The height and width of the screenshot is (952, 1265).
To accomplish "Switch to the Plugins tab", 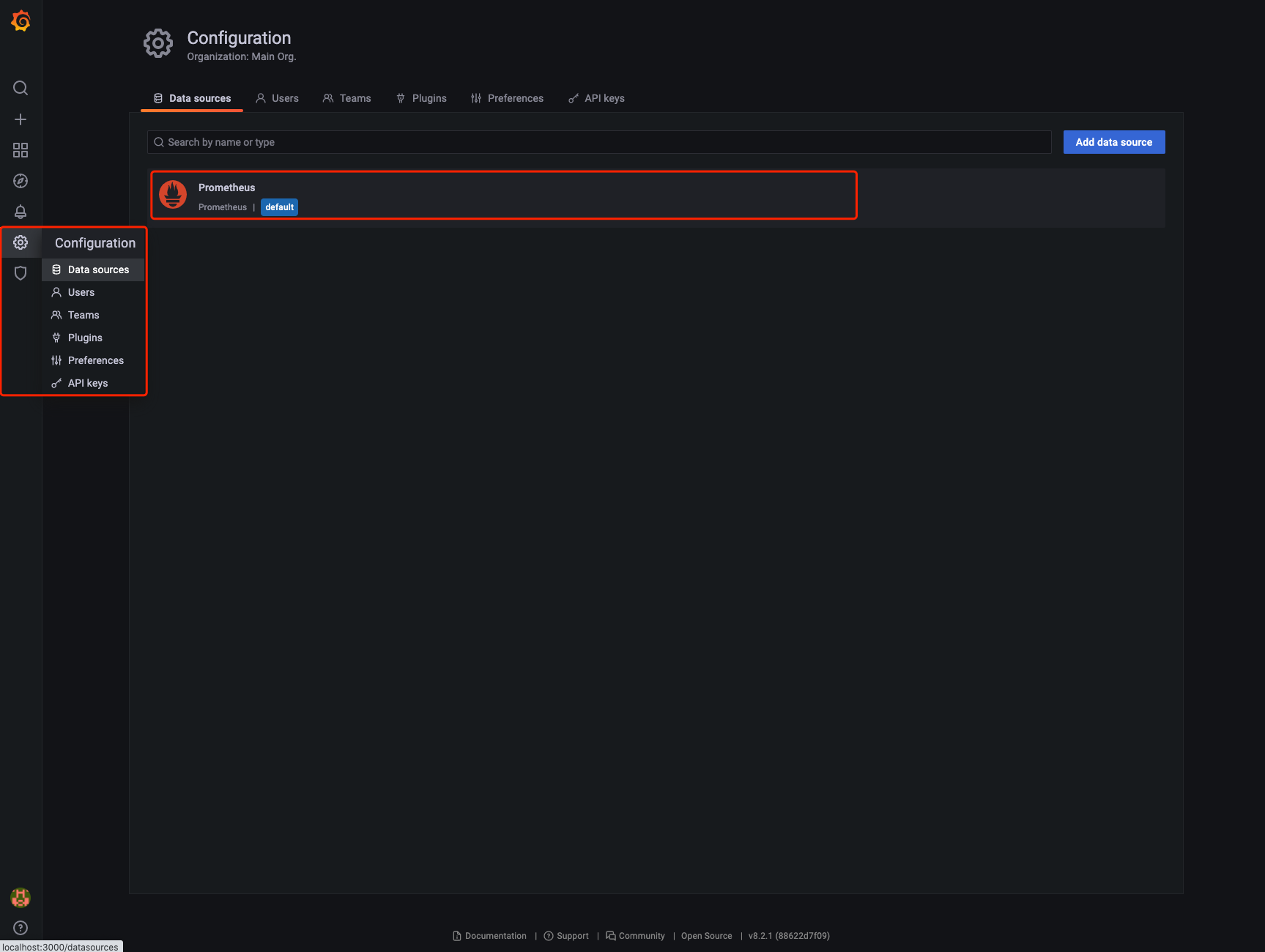I will pyautogui.click(x=421, y=98).
